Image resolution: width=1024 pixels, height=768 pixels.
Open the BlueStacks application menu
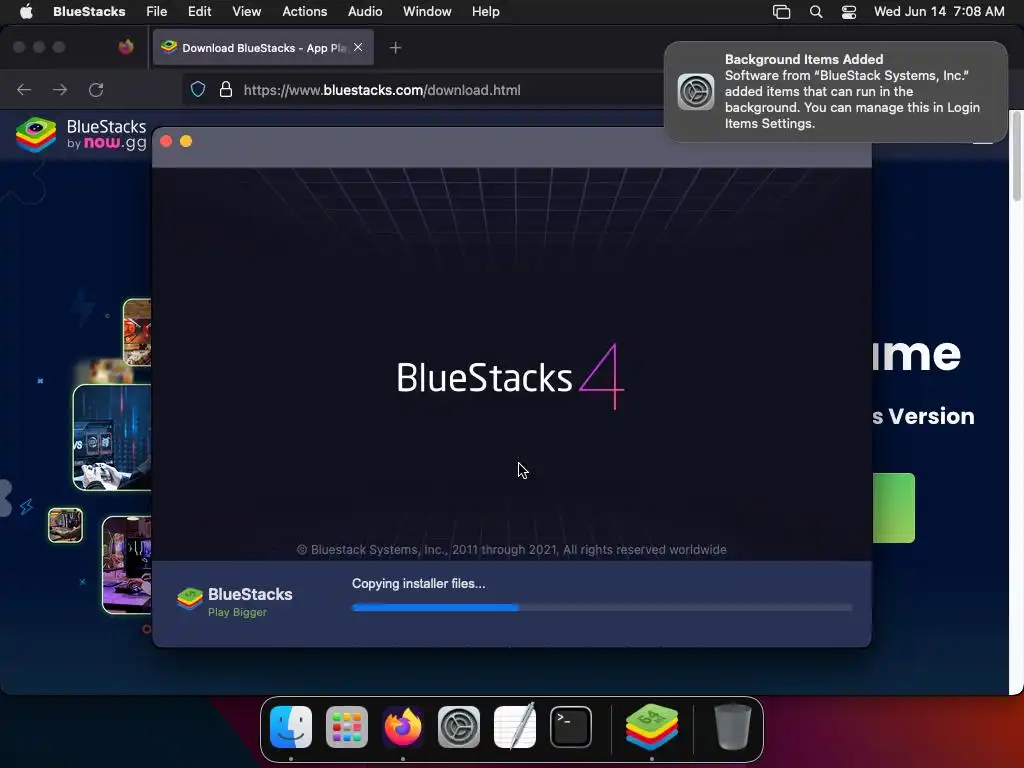tap(89, 12)
